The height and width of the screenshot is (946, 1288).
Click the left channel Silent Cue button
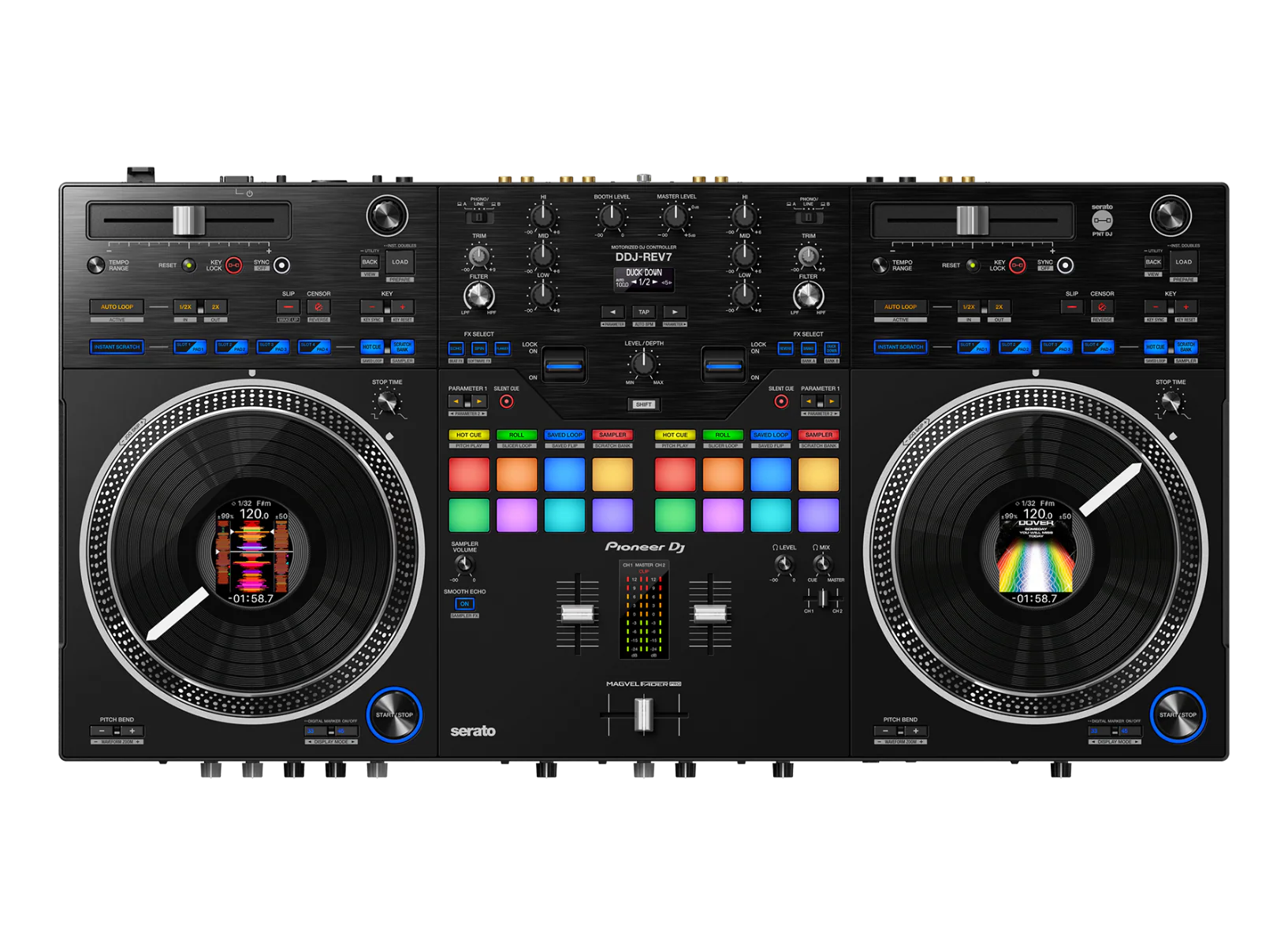coord(506,402)
